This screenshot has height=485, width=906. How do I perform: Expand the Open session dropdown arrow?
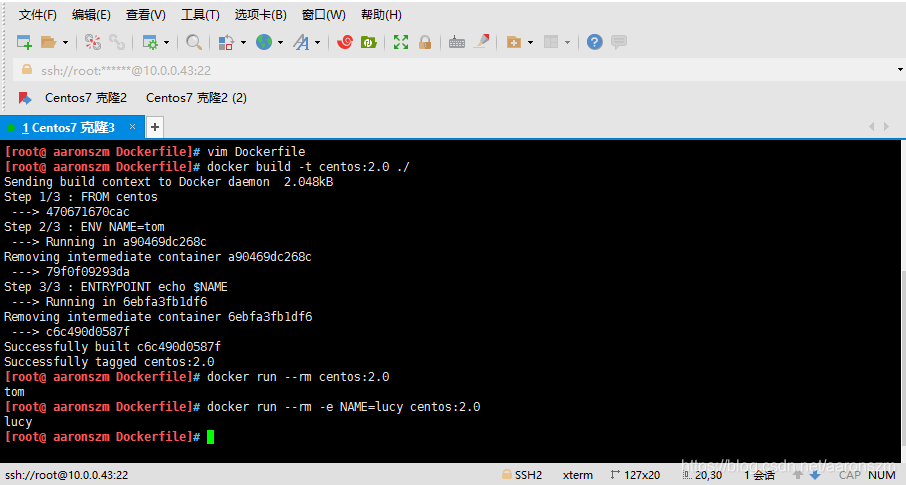pyautogui.click(x=65, y=42)
